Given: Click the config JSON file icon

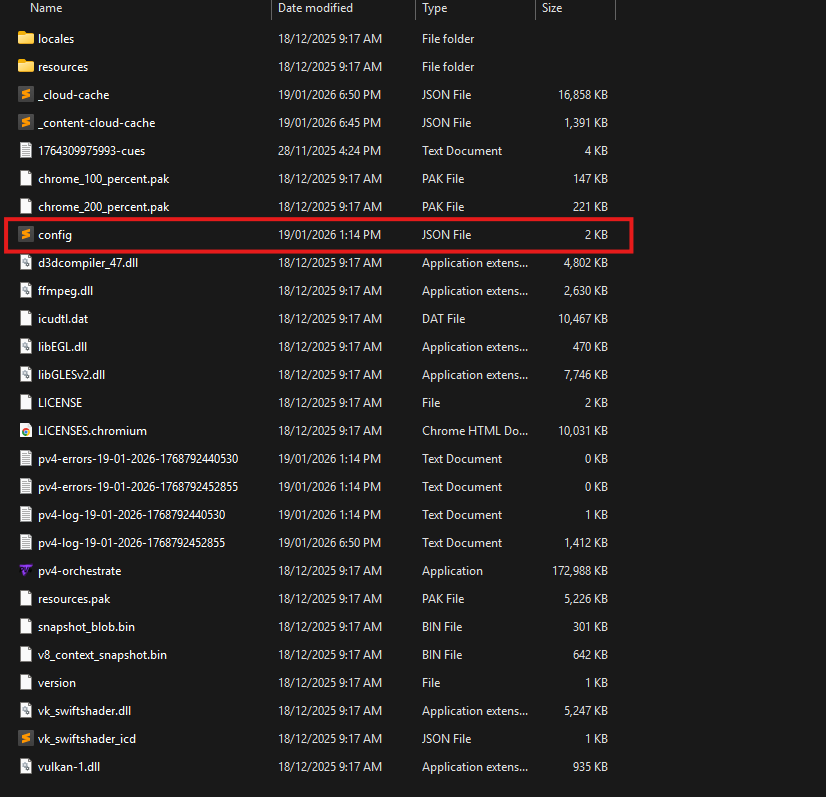Looking at the screenshot, I should pyautogui.click(x=26, y=234).
